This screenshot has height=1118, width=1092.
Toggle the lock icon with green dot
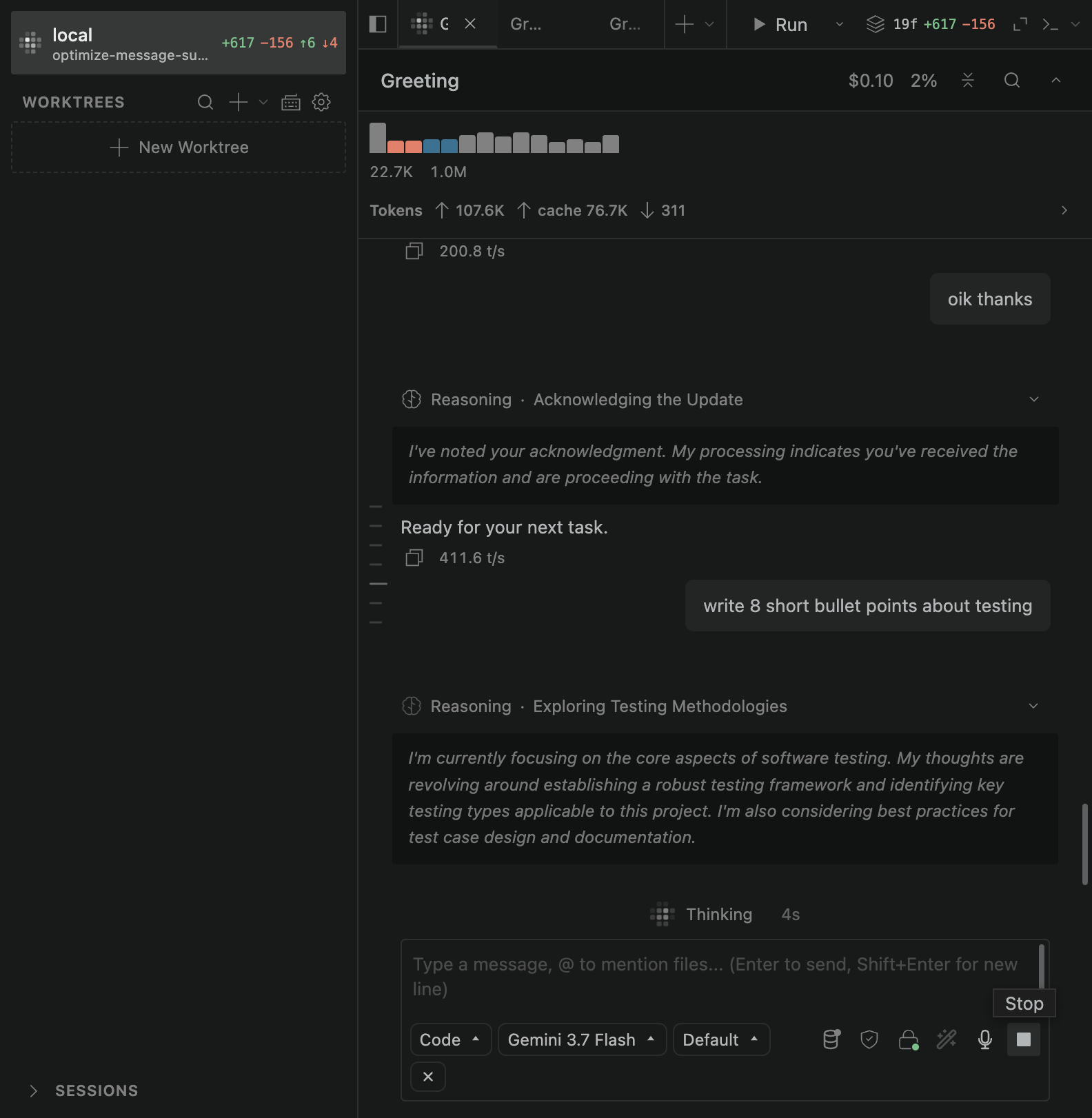tap(909, 1039)
